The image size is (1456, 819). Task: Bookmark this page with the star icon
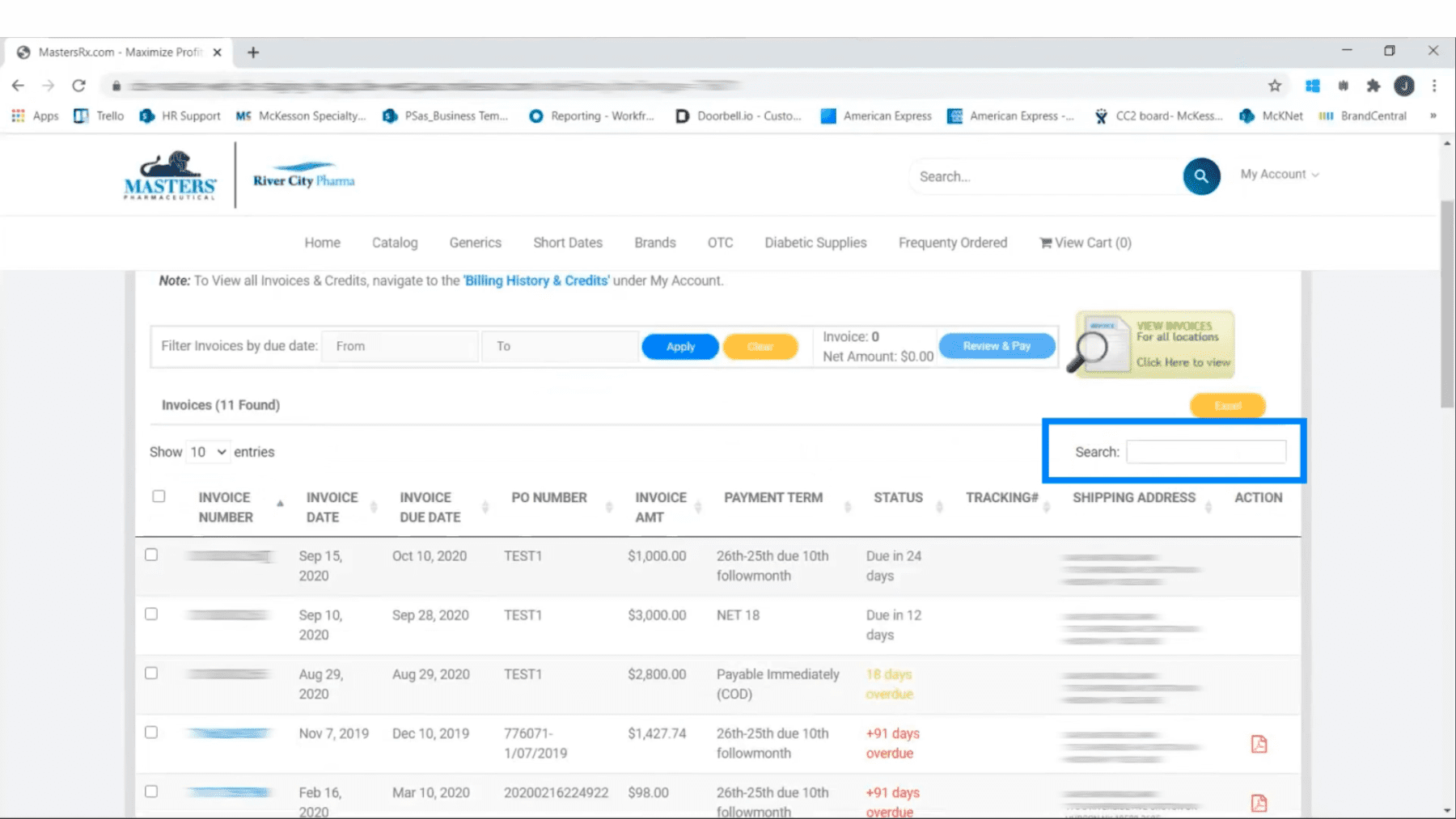pyautogui.click(x=1275, y=86)
